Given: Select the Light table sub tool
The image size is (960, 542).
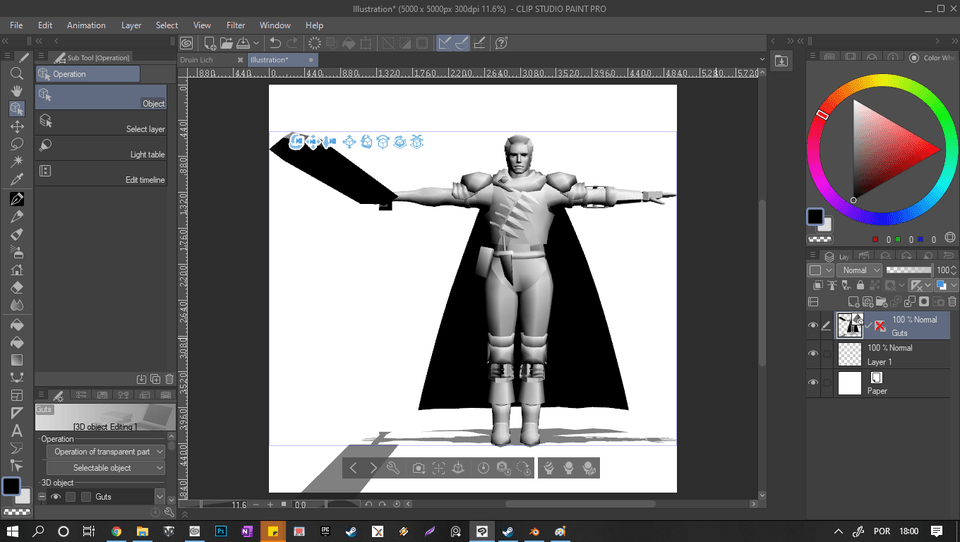Looking at the screenshot, I should 101,148.
